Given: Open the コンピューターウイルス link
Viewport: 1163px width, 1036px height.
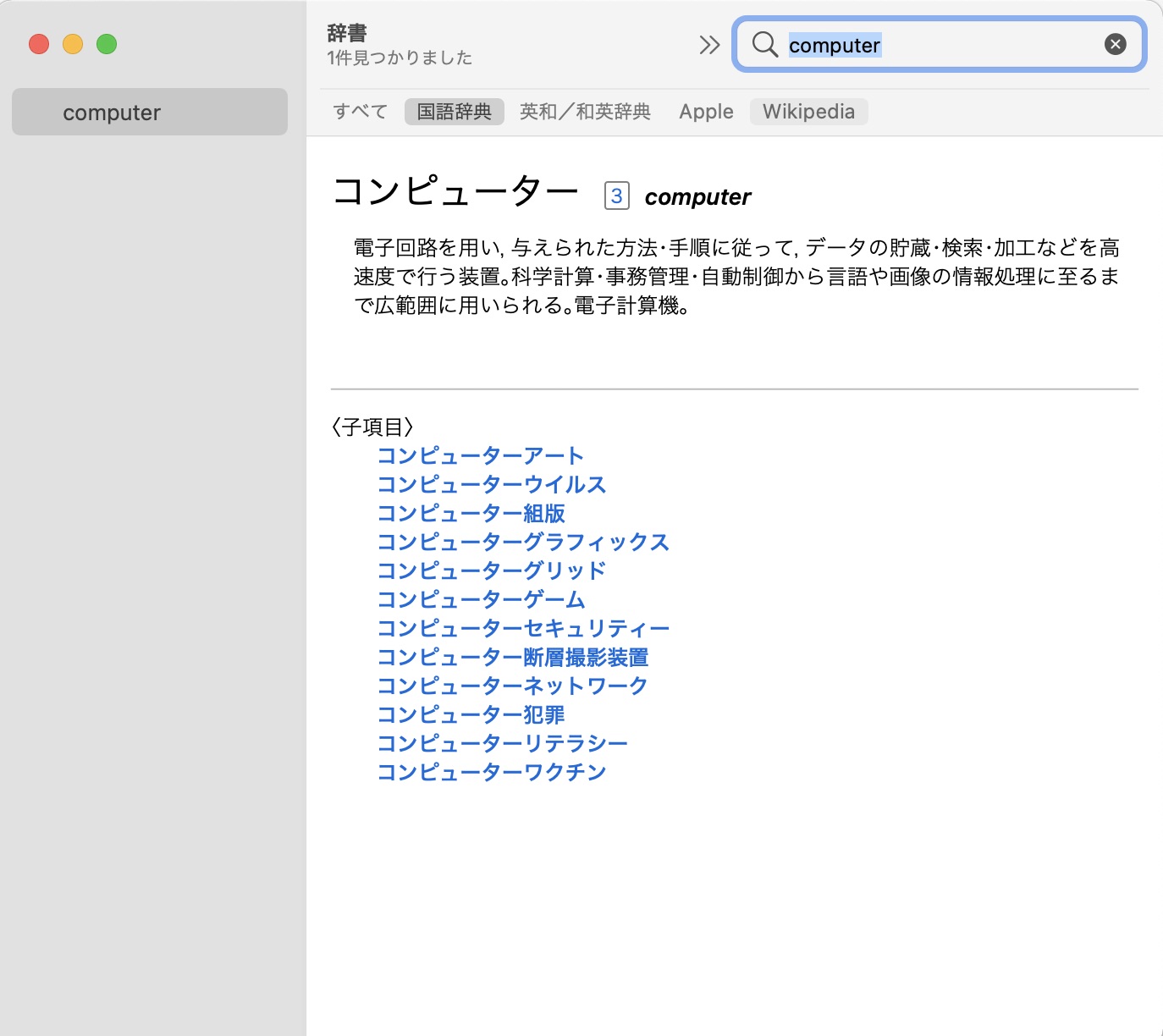Looking at the screenshot, I should click(492, 485).
